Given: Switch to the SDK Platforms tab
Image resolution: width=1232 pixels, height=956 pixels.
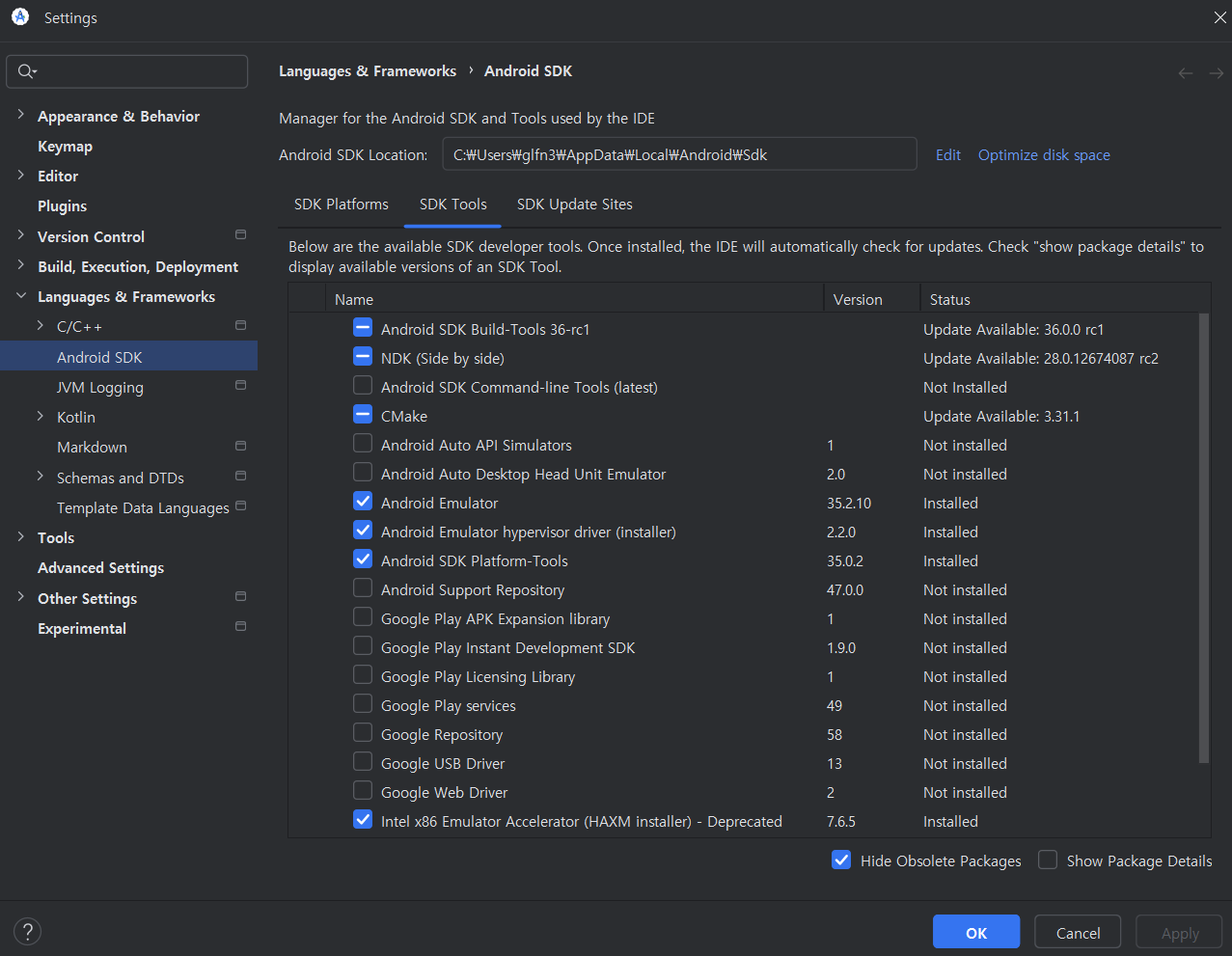Looking at the screenshot, I should pyautogui.click(x=342, y=205).
